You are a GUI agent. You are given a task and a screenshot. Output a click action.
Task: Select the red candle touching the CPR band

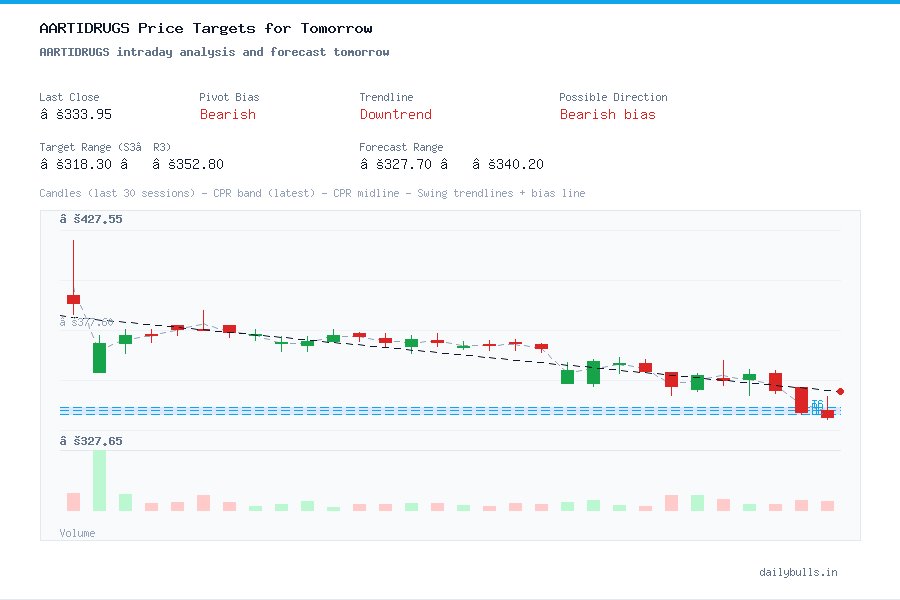click(x=803, y=402)
